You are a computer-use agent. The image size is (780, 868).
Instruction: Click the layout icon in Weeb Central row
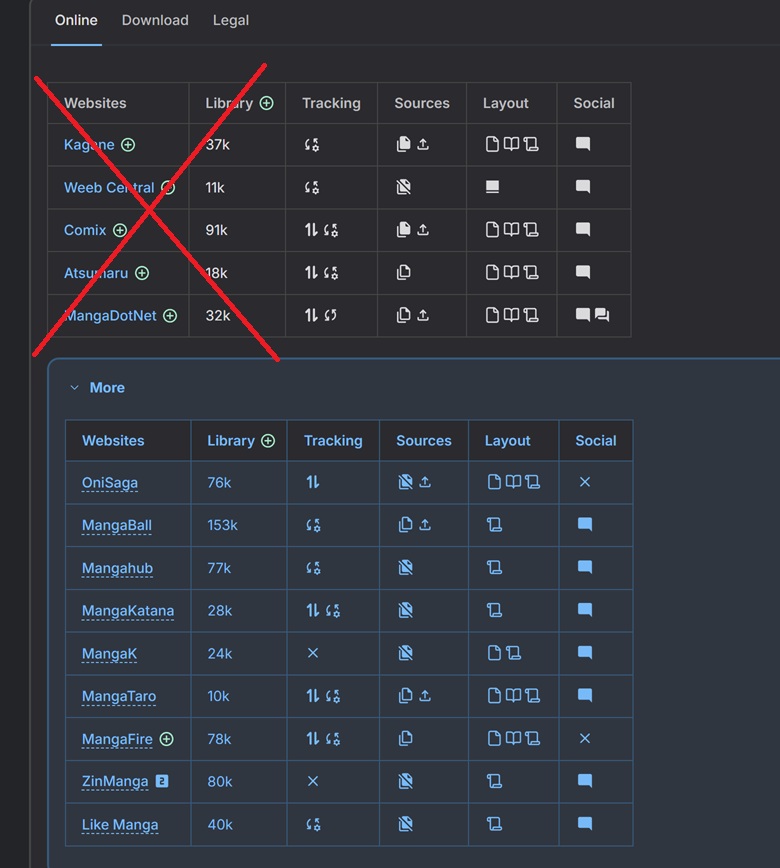point(492,187)
